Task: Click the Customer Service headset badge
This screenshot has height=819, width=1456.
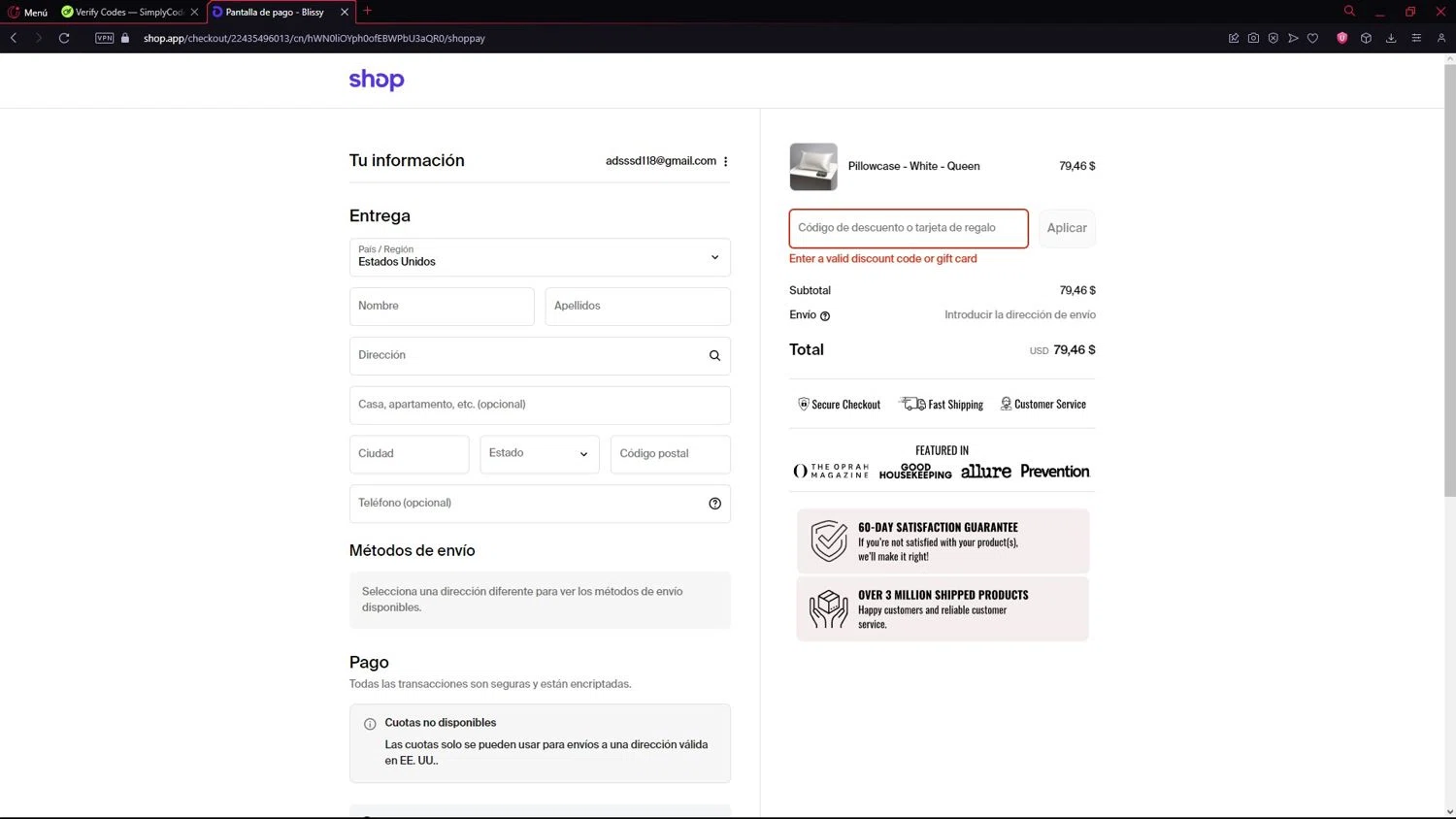Action: pyautogui.click(x=1043, y=405)
